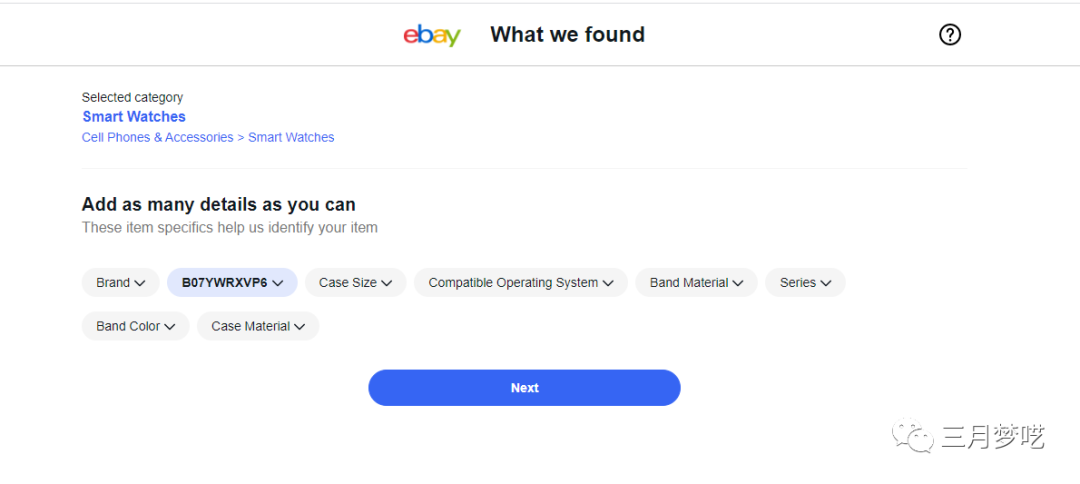The height and width of the screenshot is (484, 1080).
Task: Expand the Case Size dropdown
Action: pyautogui.click(x=355, y=283)
